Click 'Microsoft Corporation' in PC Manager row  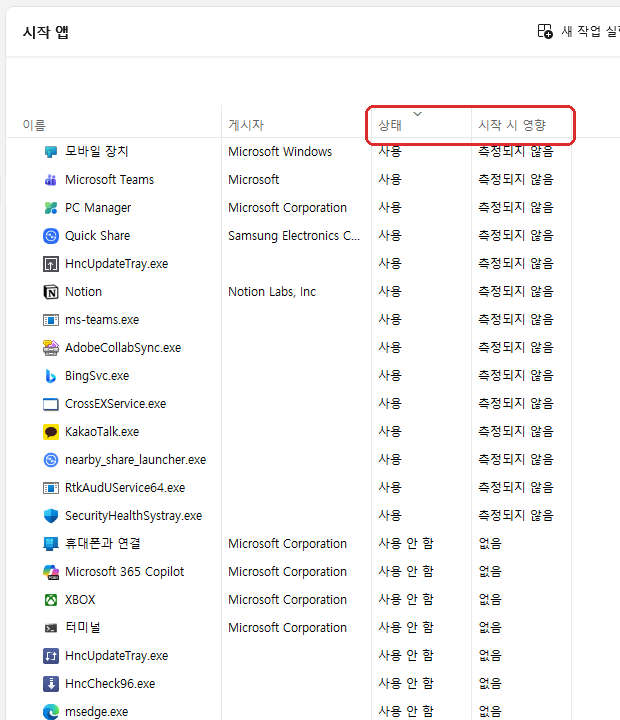point(287,208)
